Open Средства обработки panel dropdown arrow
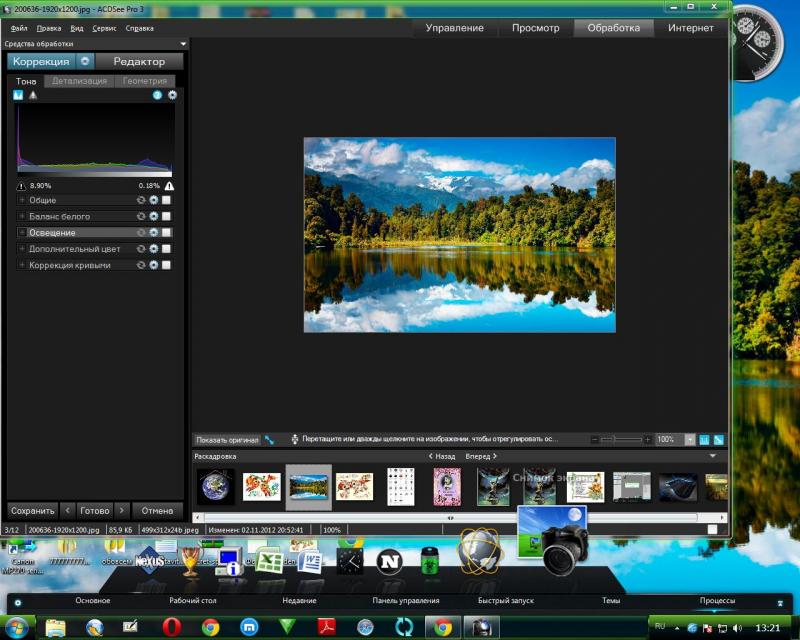 [x=183, y=44]
